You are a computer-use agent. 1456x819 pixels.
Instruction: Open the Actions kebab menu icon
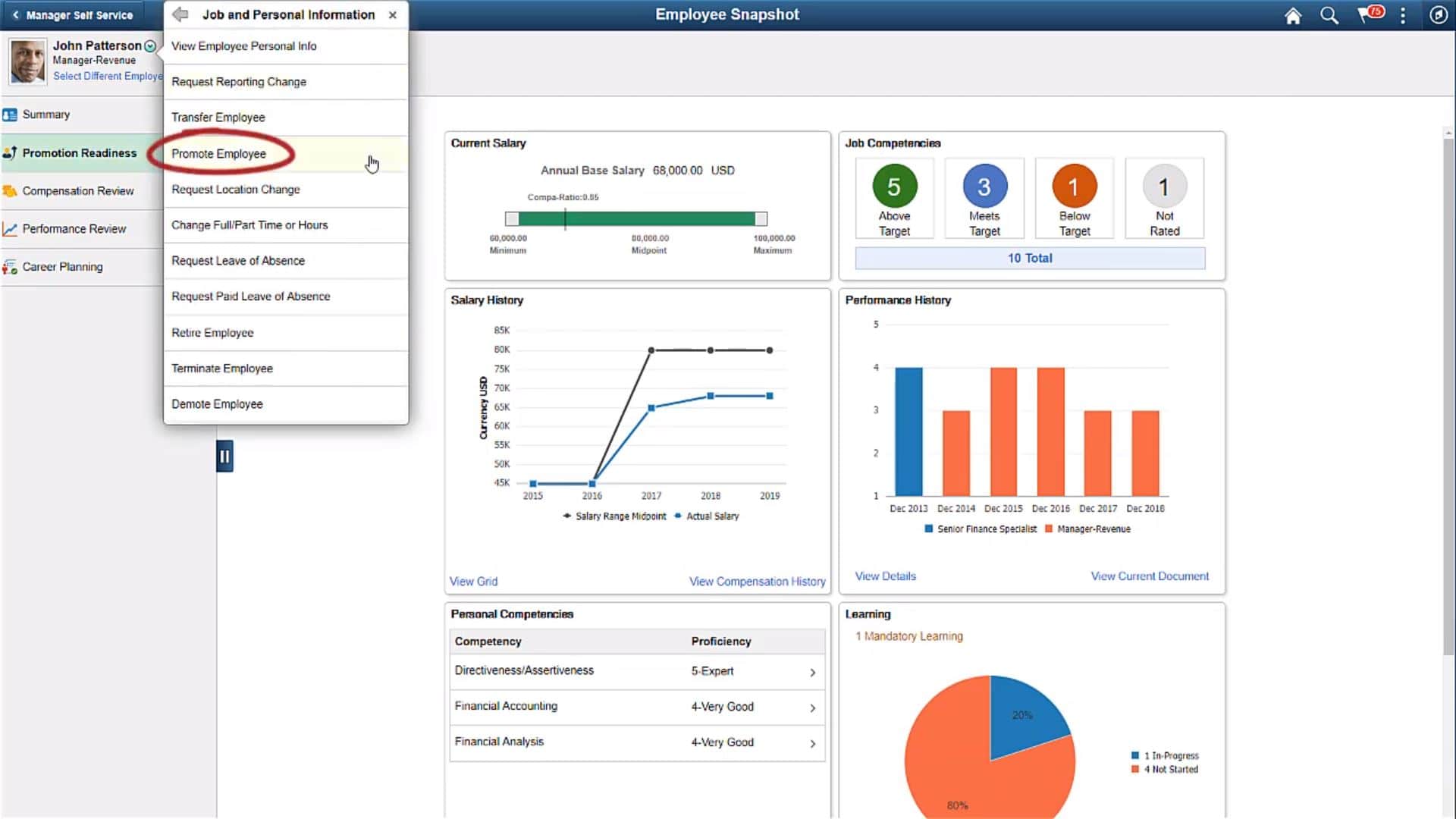[1402, 14]
